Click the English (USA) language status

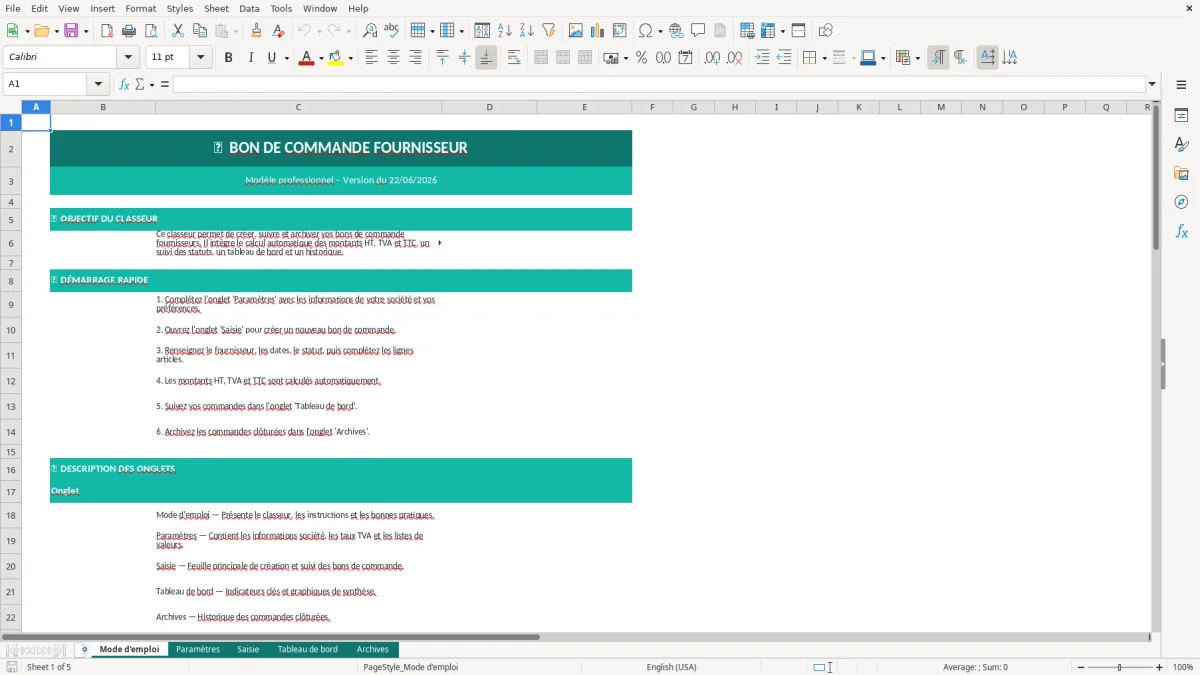672,667
